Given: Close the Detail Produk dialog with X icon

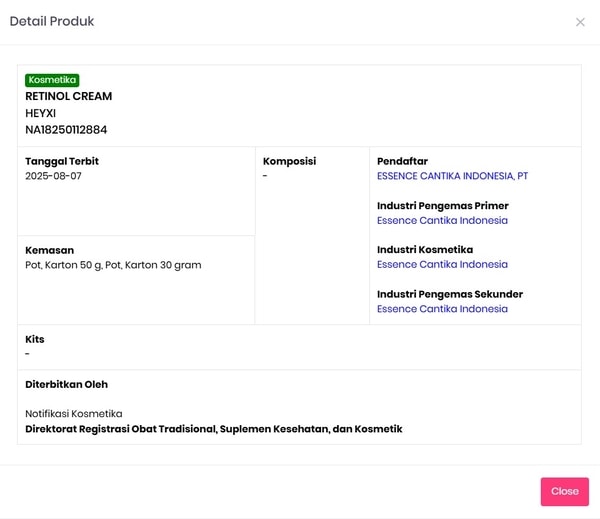Looking at the screenshot, I should [580, 22].
